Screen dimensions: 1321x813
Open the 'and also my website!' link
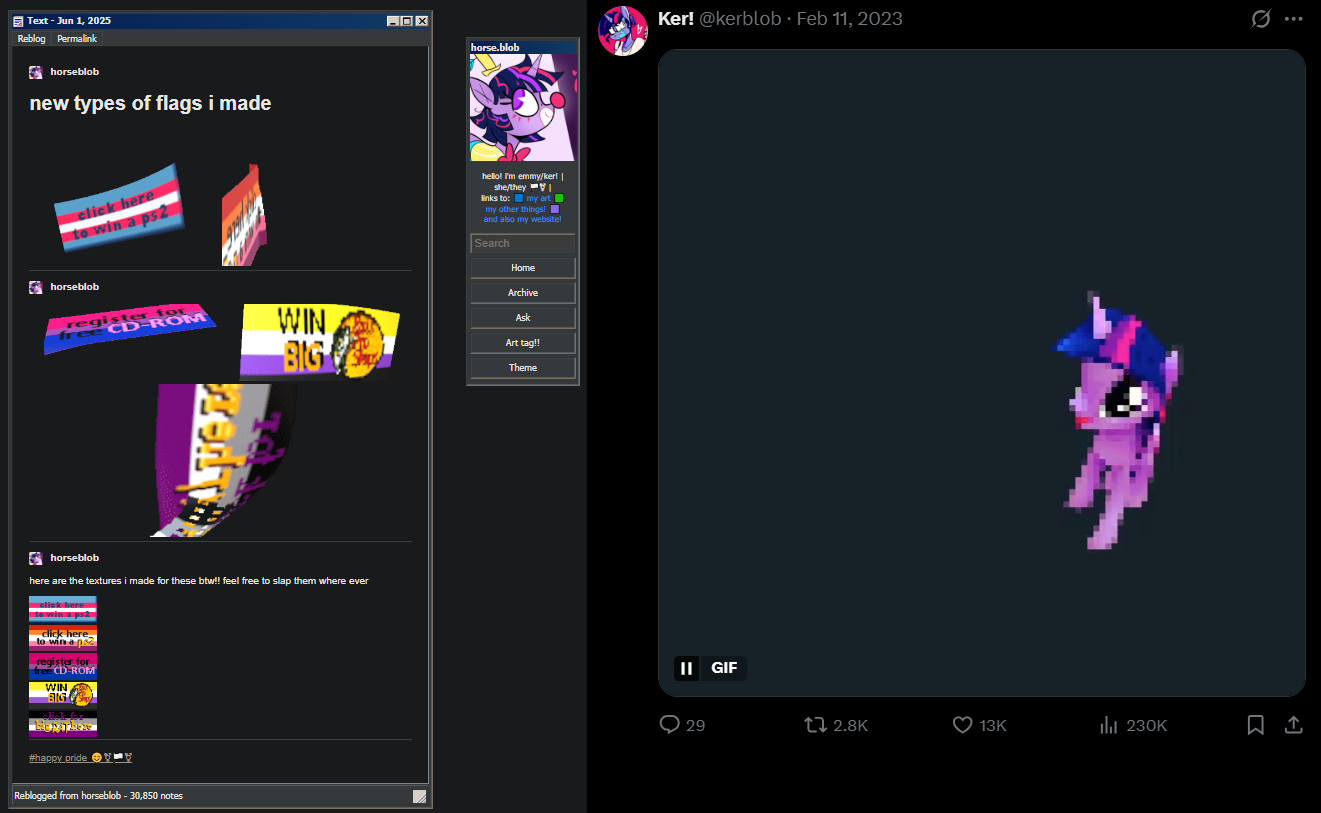[523, 219]
